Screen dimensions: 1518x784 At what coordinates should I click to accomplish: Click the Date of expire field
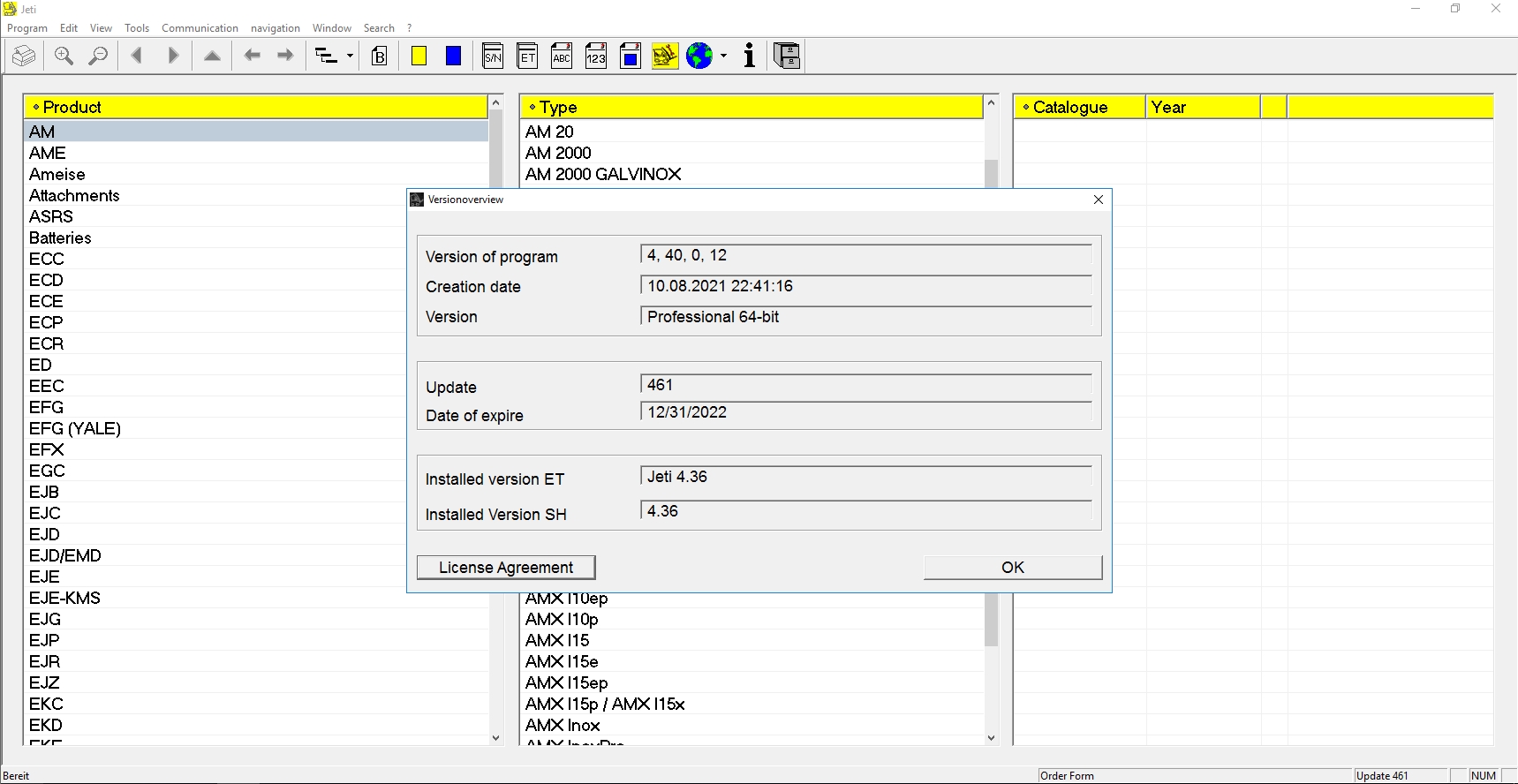[x=866, y=412]
